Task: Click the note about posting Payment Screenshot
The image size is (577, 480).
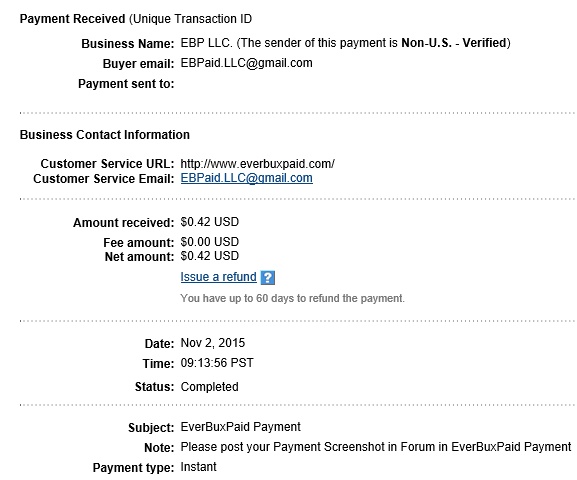Action: tap(376, 447)
